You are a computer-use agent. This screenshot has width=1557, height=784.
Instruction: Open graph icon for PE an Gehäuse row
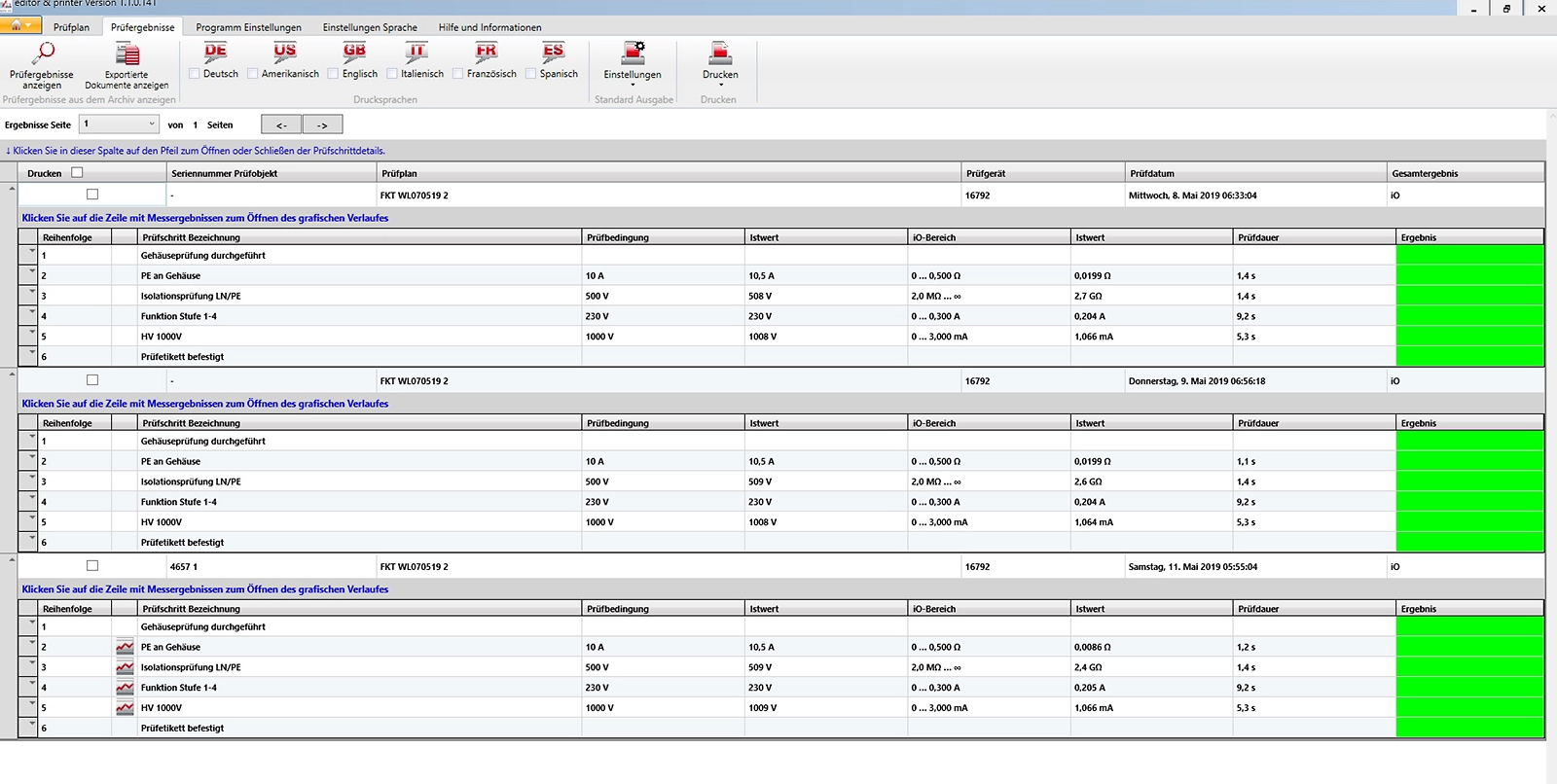(125, 647)
